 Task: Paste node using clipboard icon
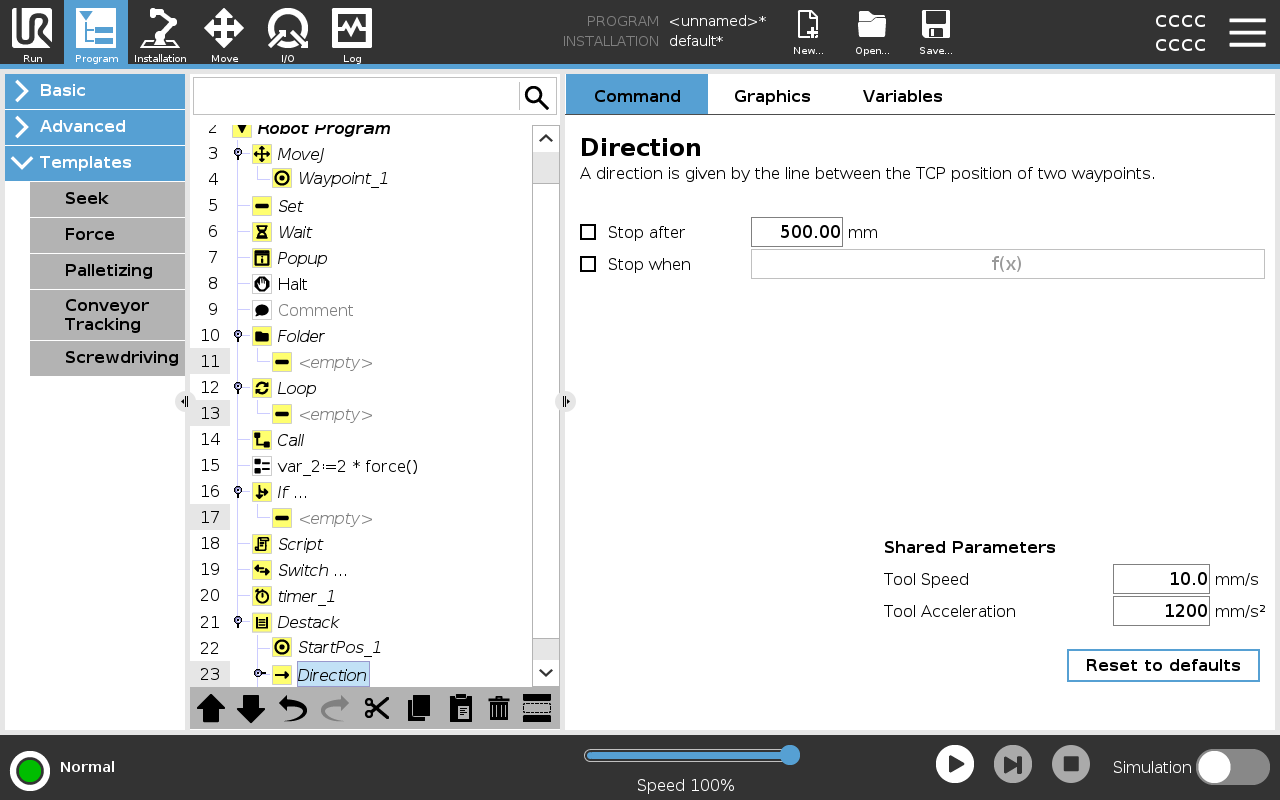coord(460,708)
